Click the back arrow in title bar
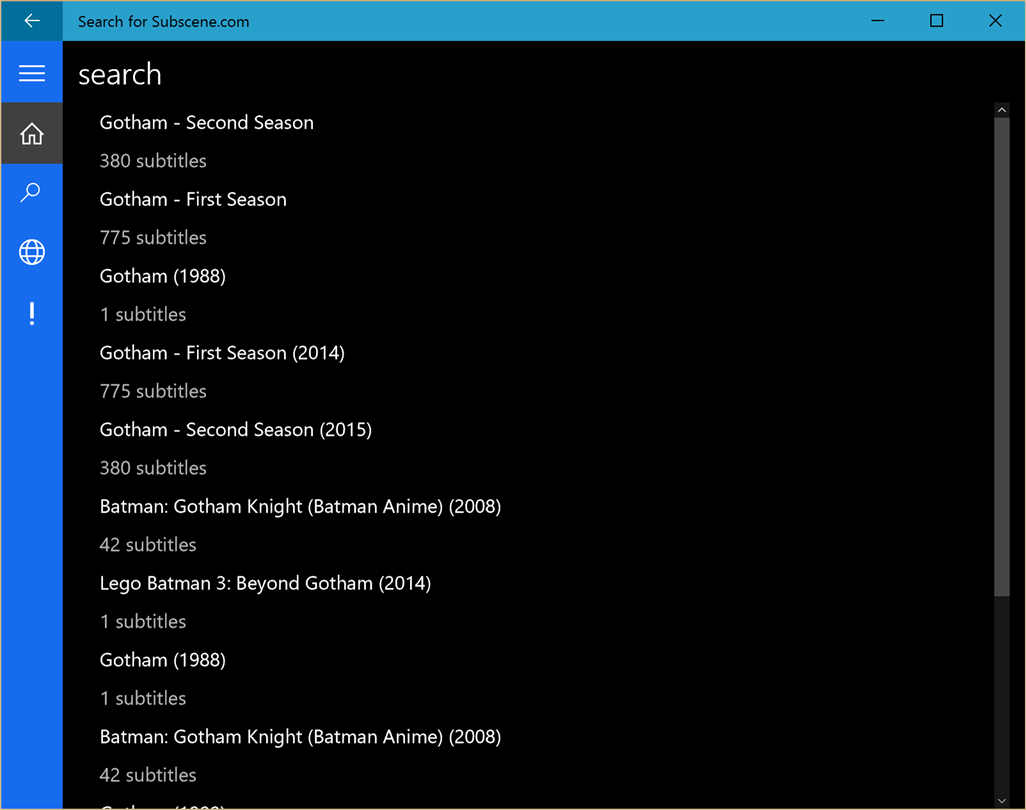 point(31,21)
